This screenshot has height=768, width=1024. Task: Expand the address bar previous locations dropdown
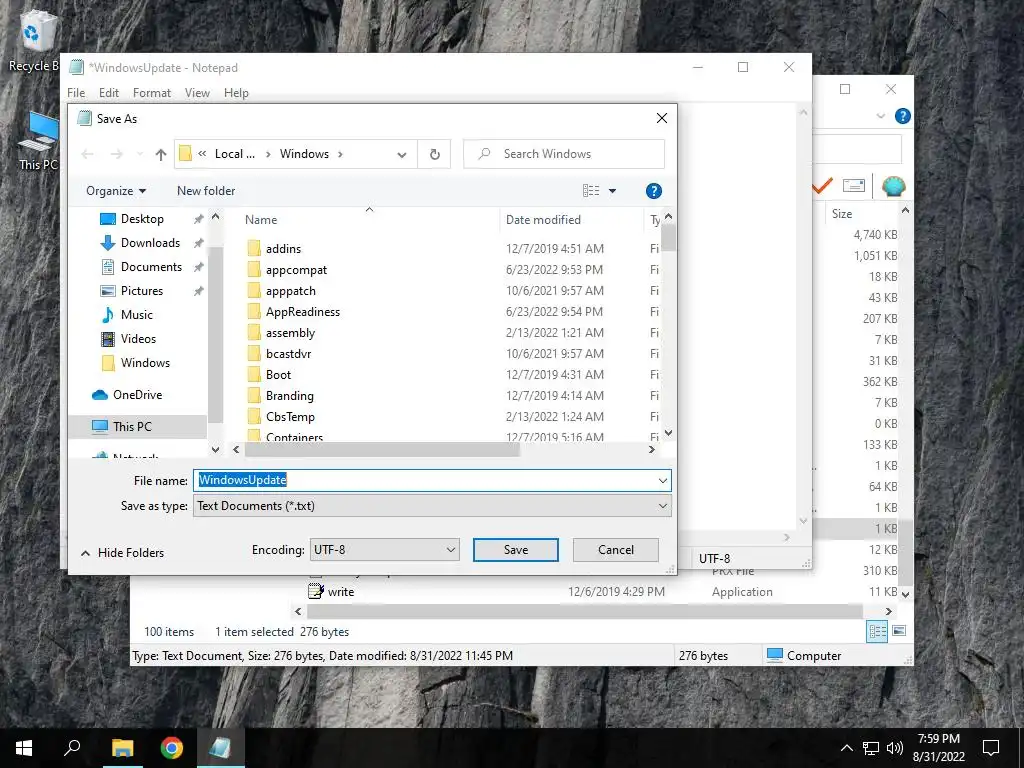click(402, 155)
